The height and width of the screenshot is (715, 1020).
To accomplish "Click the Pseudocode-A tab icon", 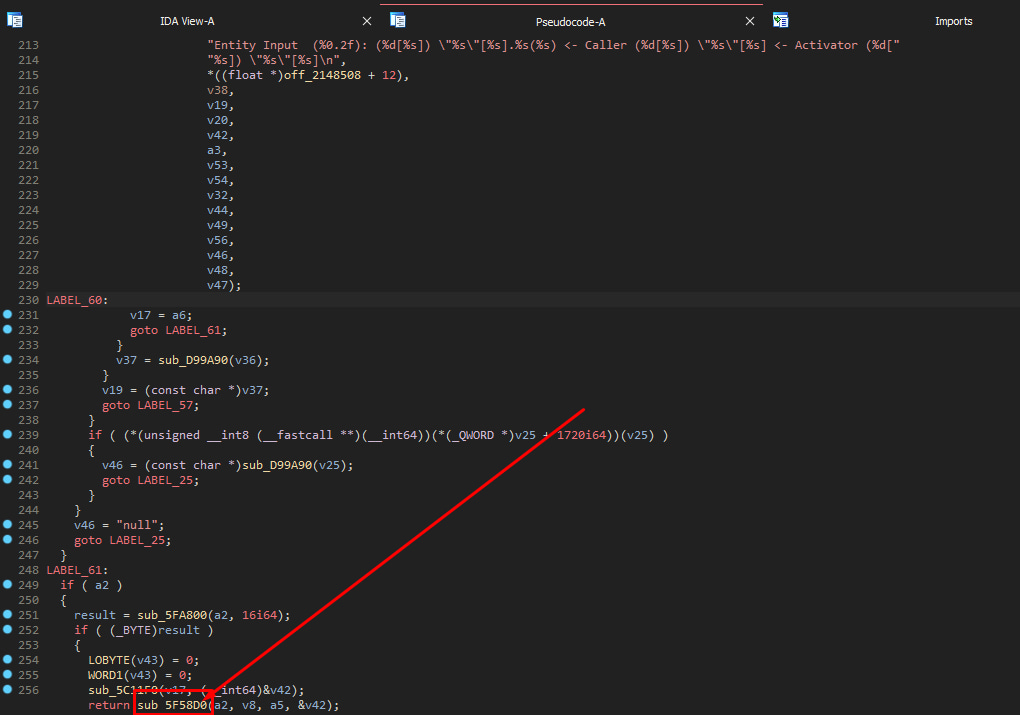I will click(x=397, y=20).
